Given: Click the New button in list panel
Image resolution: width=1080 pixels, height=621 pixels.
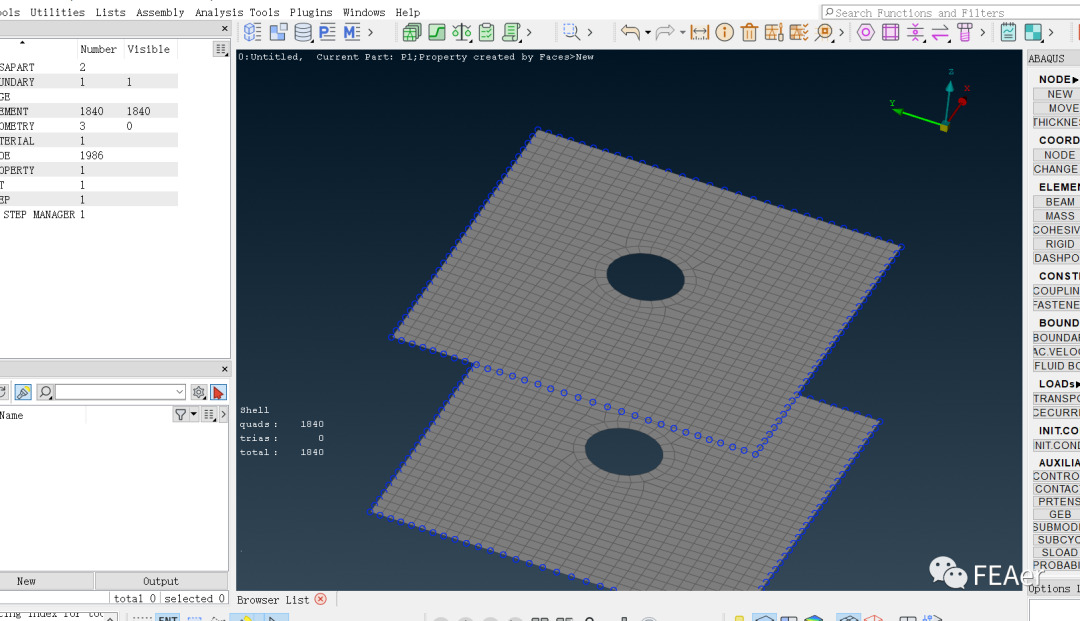Looking at the screenshot, I should pos(26,581).
